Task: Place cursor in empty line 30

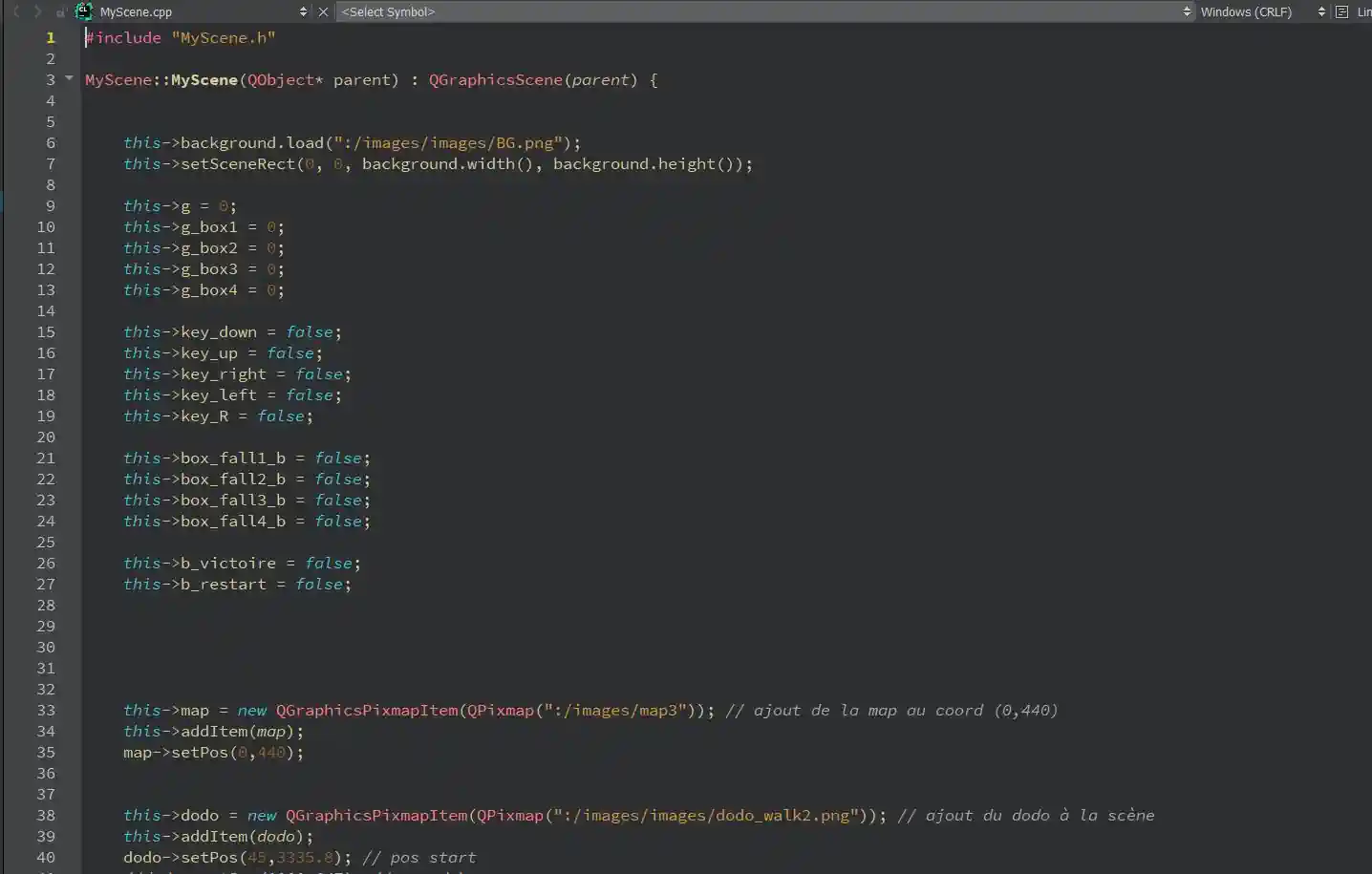Action: 382,647
